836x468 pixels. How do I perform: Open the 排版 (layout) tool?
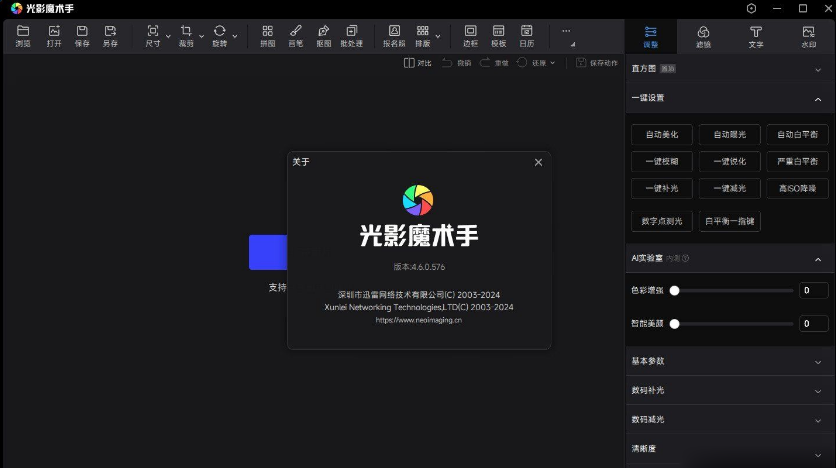(423, 36)
